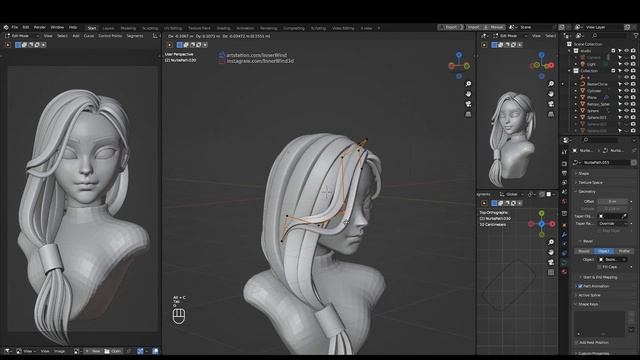Click the first blue select-mode icon in main viewport header
Viewport: 640px width, 360px height.
180,45
